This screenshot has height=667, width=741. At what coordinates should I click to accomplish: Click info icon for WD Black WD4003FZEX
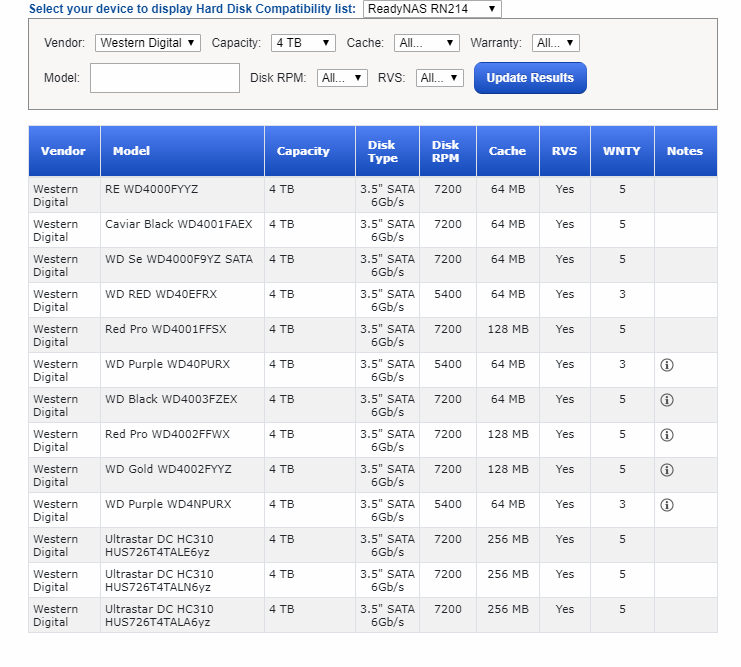click(x=667, y=400)
